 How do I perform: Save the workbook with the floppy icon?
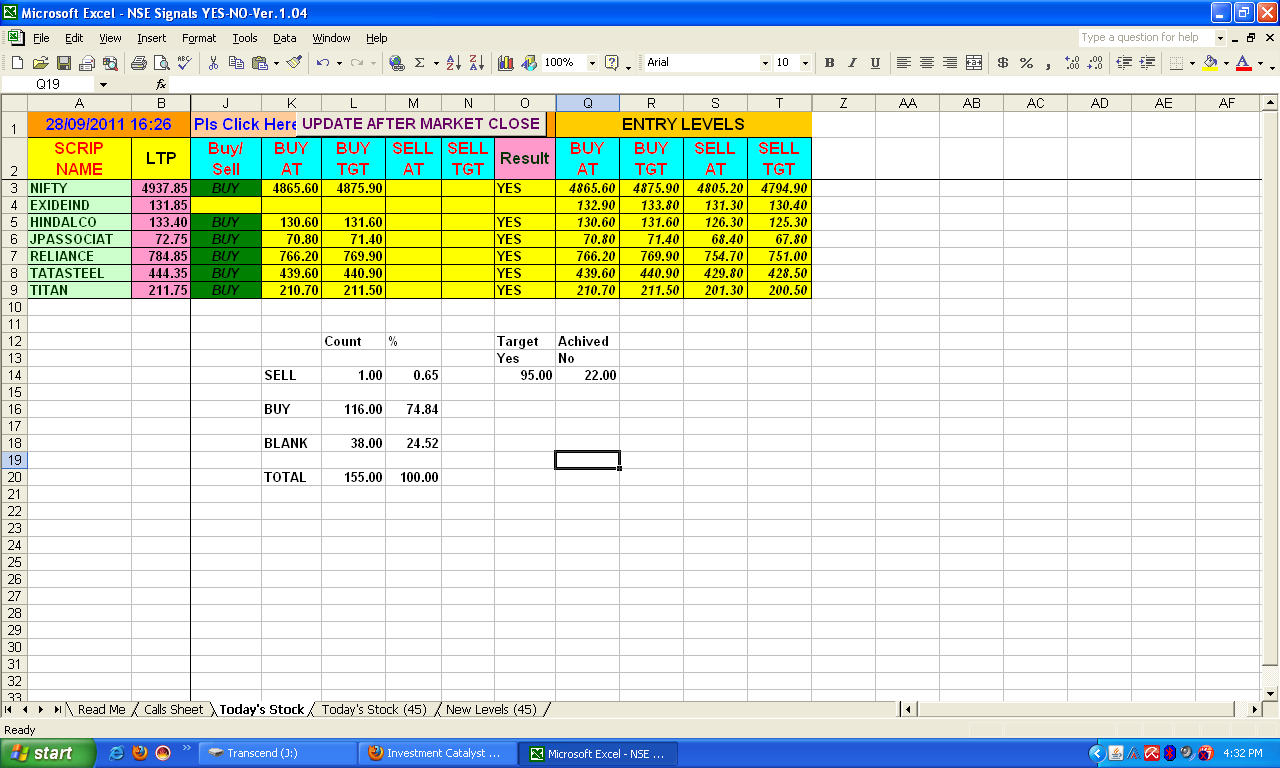pos(63,63)
